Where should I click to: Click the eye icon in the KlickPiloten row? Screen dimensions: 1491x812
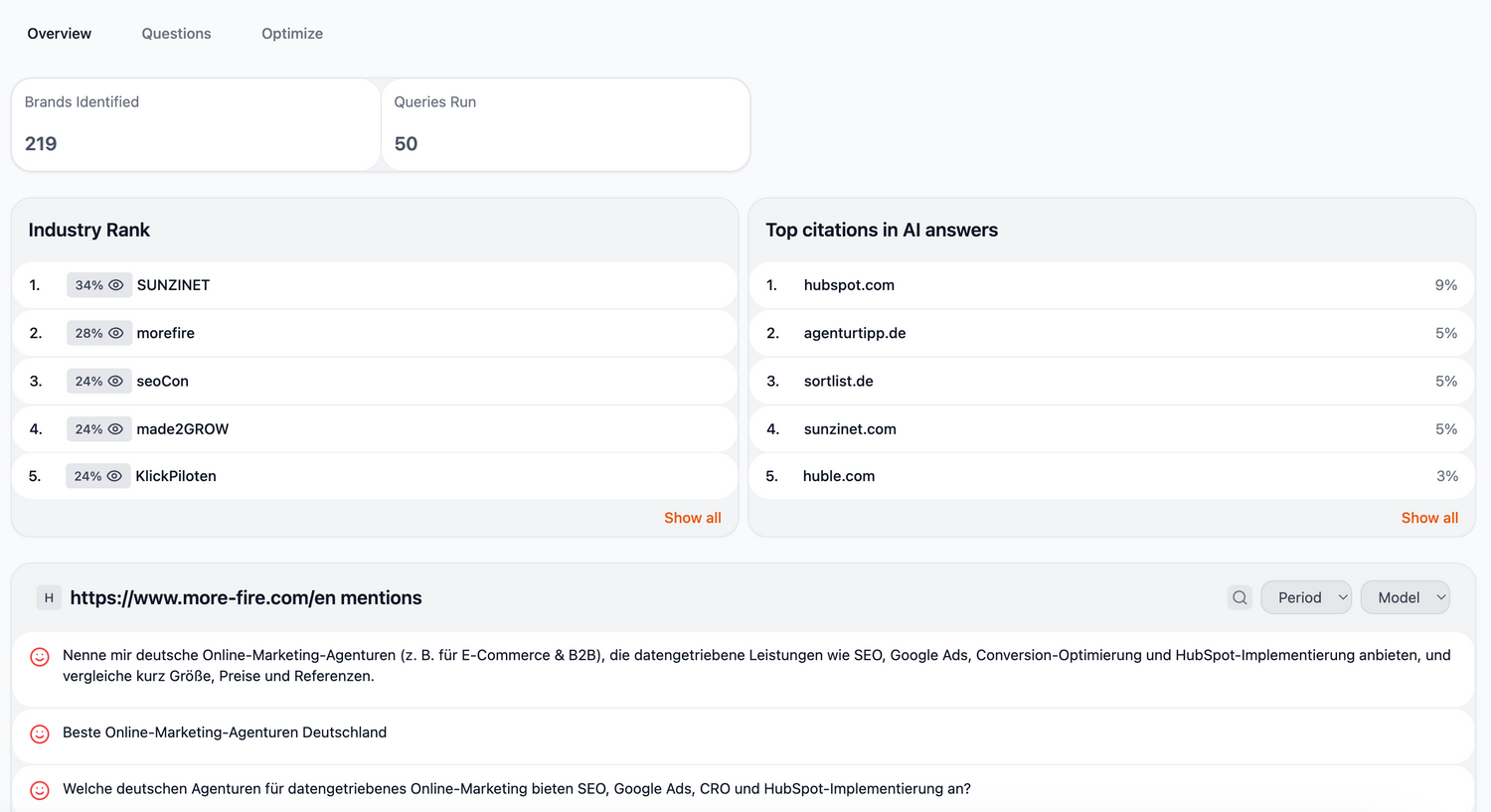(115, 476)
